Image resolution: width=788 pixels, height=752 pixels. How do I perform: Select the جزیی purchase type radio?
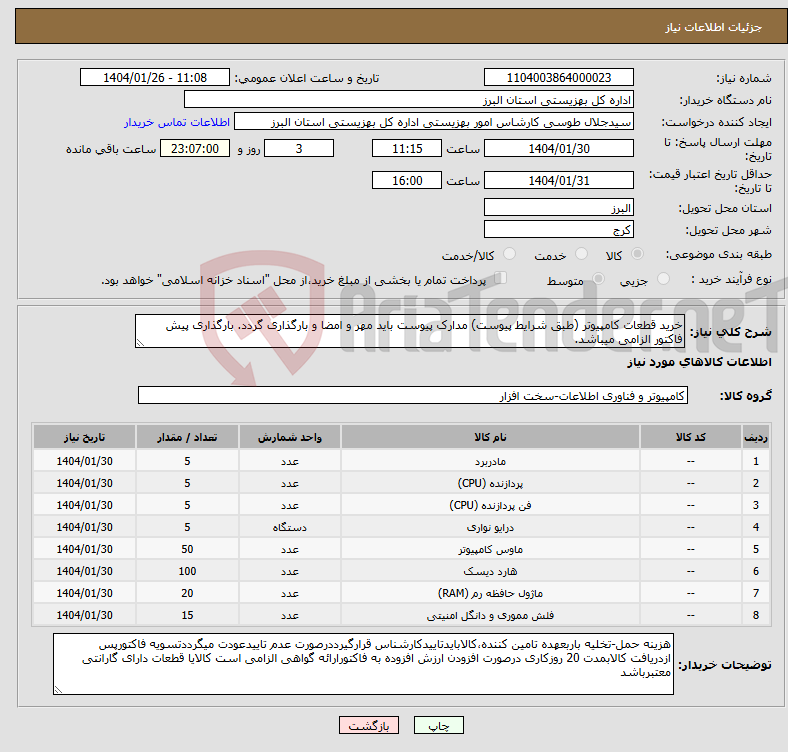(663, 278)
